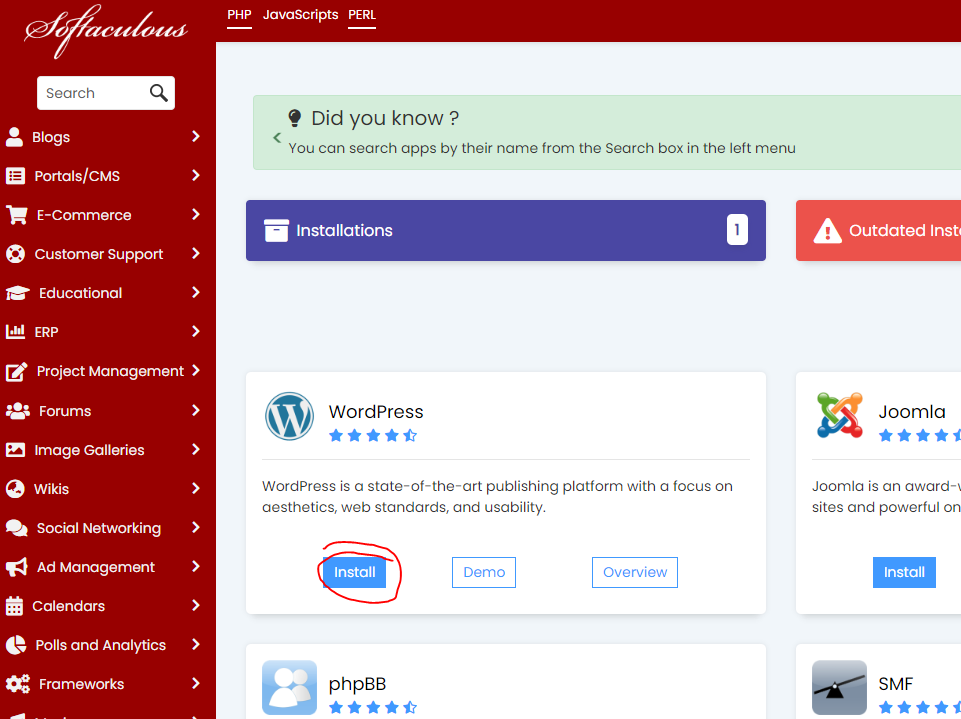Image resolution: width=961 pixels, height=719 pixels.
Task: Rate WordPress using the star rating
Action: (373, 436)
